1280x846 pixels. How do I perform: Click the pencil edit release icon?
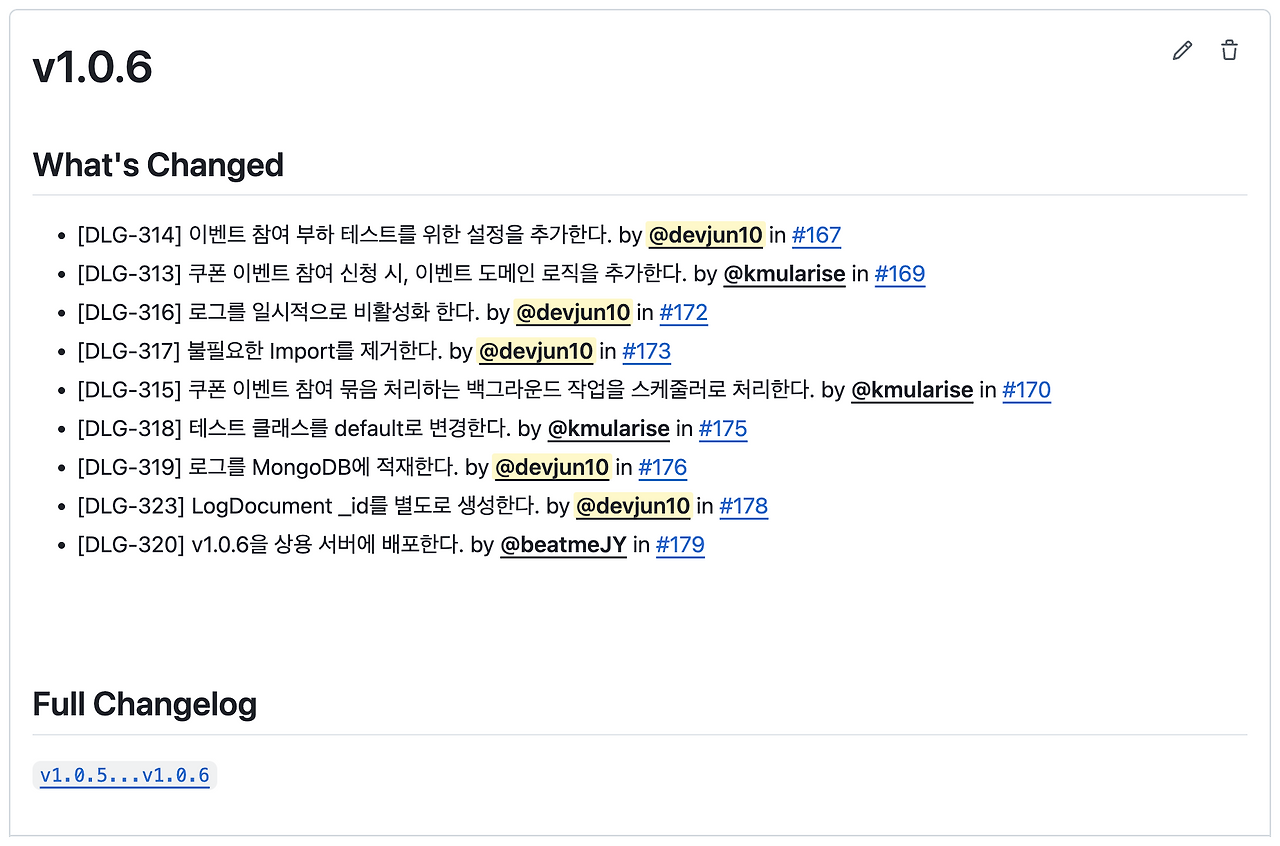[1182, 51]
